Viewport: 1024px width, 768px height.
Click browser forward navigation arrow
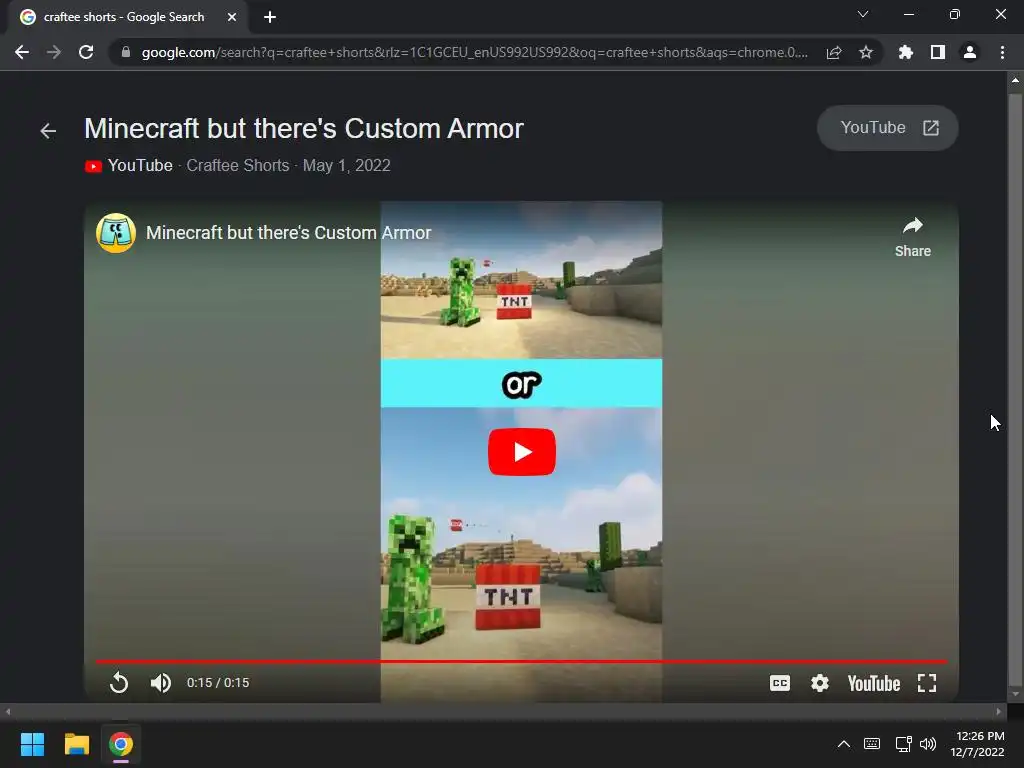click(54, 52)
